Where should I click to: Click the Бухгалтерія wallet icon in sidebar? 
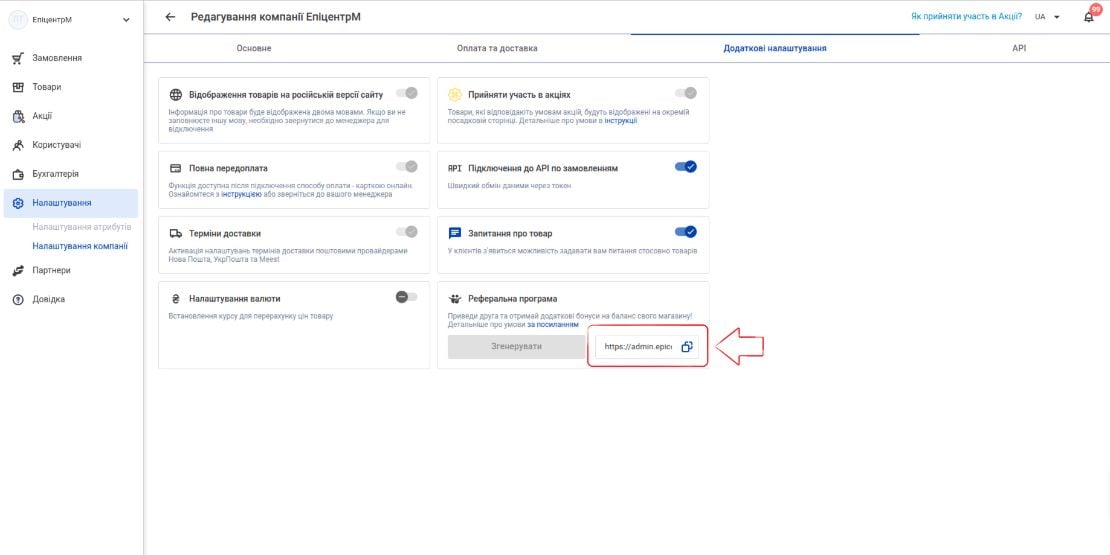[18, 174]
